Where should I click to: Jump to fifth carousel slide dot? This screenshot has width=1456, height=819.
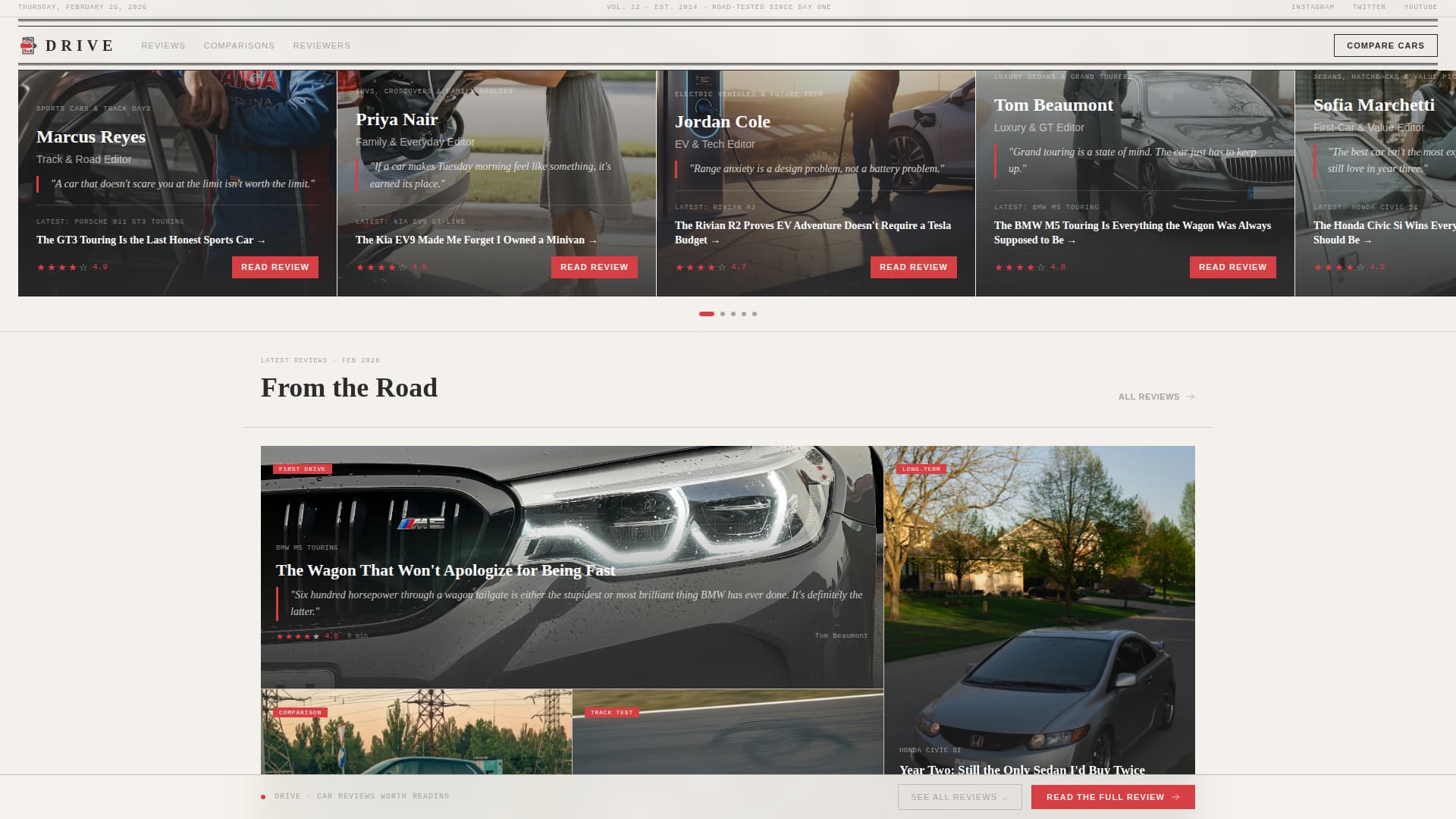point(755,314)
